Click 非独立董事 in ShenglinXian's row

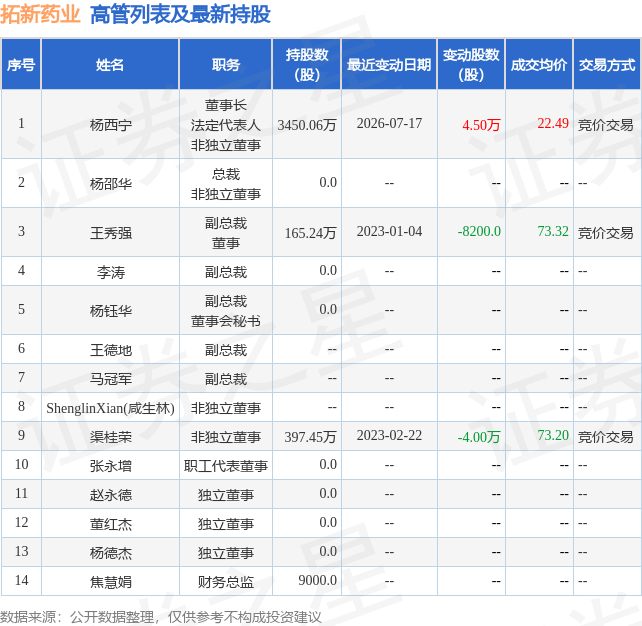(x=226, y=408)
